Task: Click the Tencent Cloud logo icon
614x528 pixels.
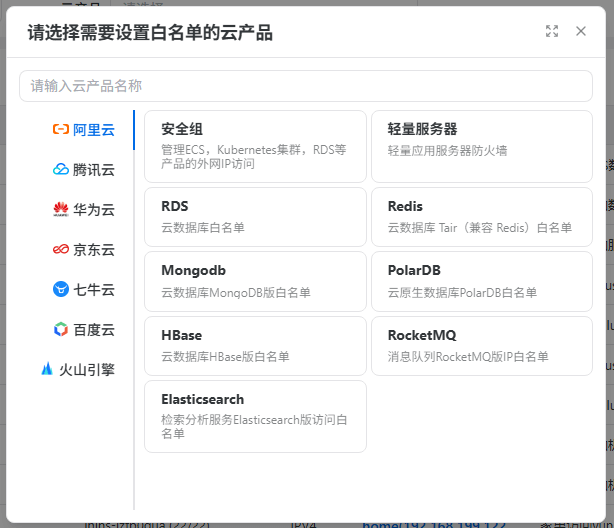Action: [x=61, y=170]
